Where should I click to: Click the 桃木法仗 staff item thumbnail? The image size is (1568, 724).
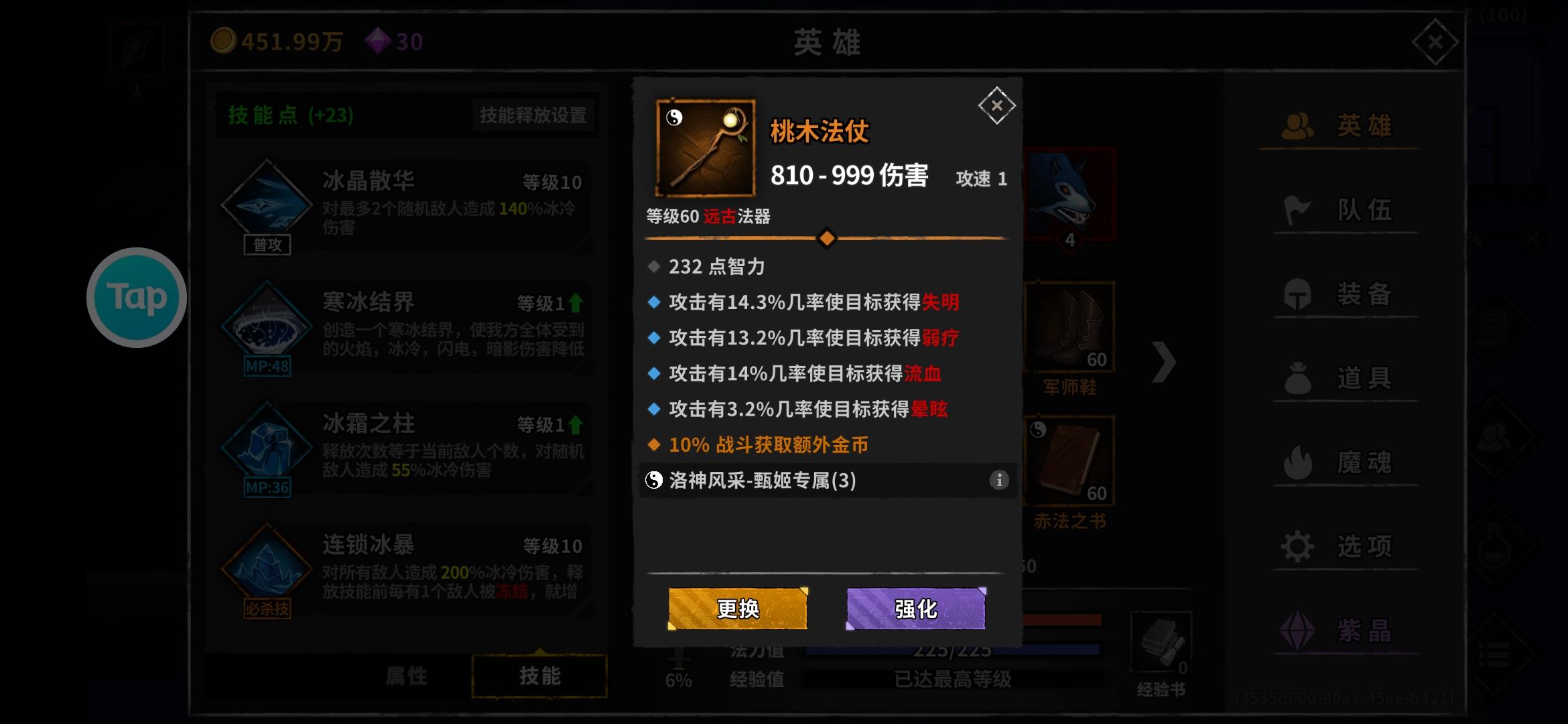[x=706, y=147]
